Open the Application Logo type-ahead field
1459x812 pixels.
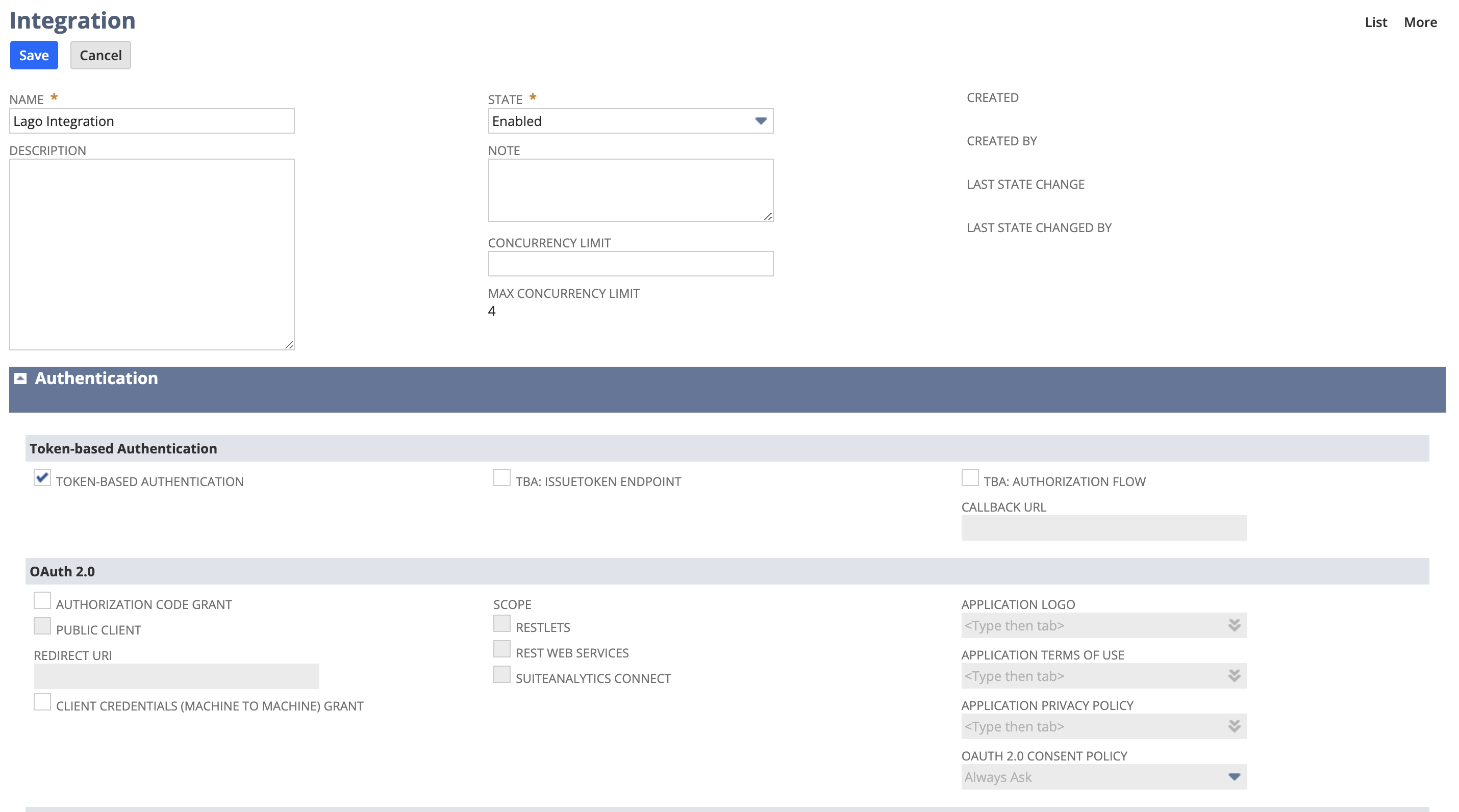coord(1104,625)
